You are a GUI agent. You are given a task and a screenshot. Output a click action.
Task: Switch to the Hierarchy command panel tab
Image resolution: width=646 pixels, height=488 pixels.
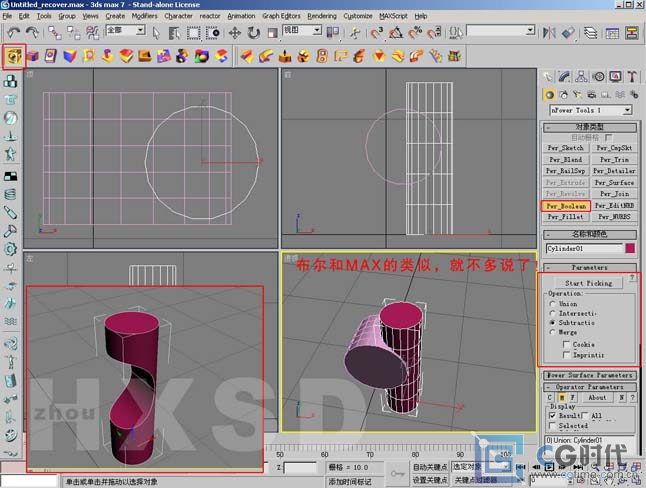(581, 77)
